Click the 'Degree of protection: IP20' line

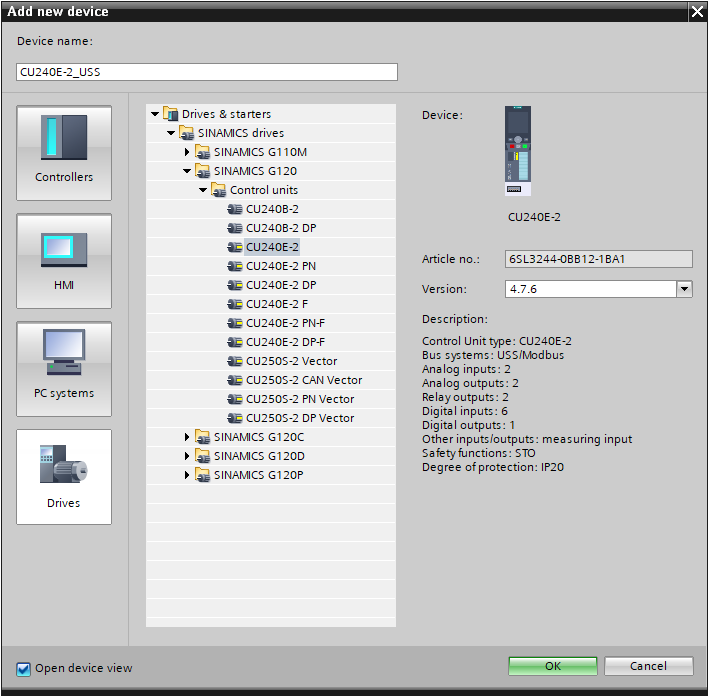493,467
